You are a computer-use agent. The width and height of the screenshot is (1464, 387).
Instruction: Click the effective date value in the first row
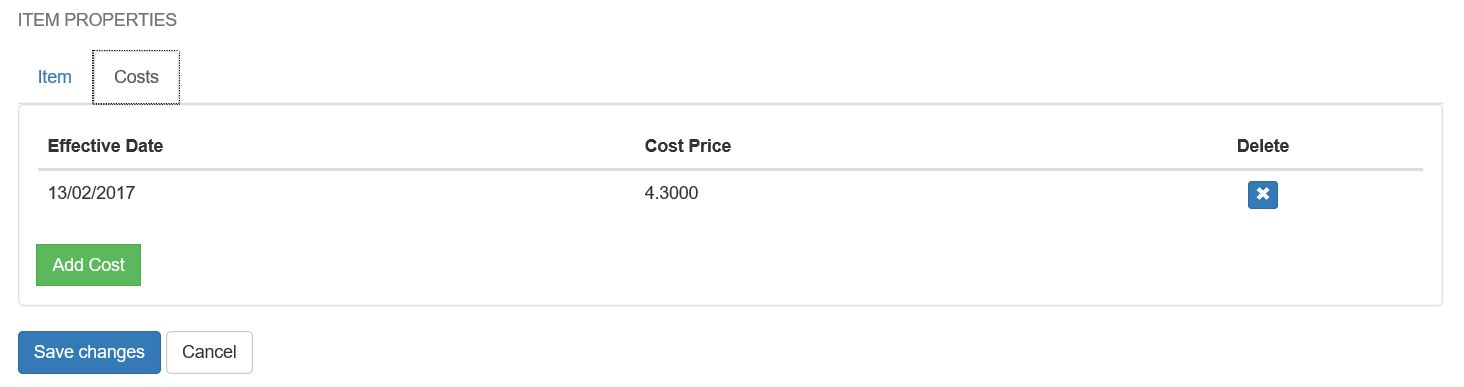tap(91, 193)
